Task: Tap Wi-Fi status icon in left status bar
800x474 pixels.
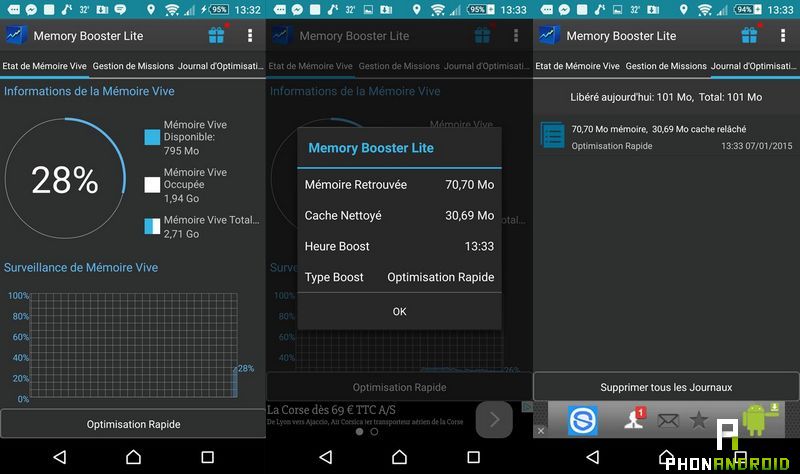Action: point(172,9)
